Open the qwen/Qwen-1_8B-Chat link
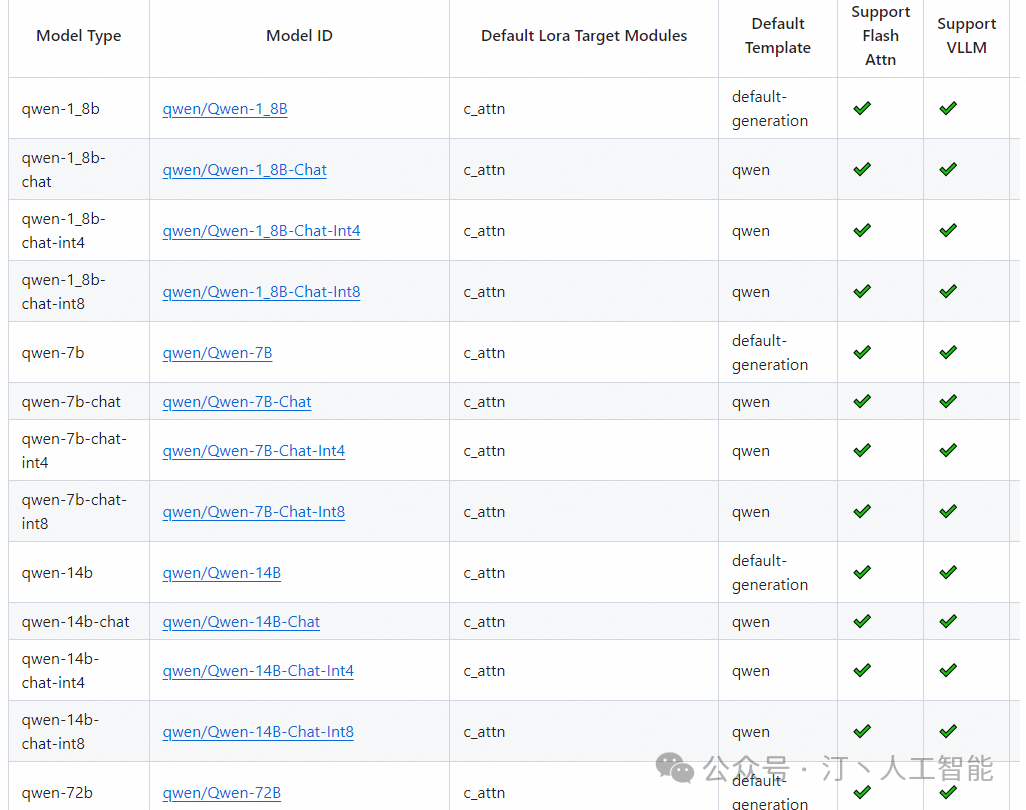The image size is (1026, 810). (x=245, y=170)
